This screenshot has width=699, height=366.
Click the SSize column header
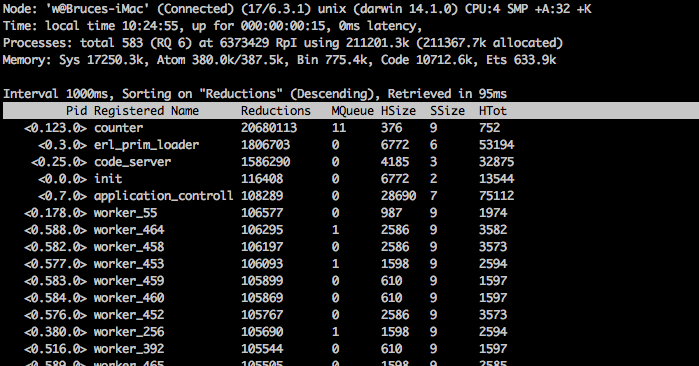pyautogui.click(x=447, y=111)
